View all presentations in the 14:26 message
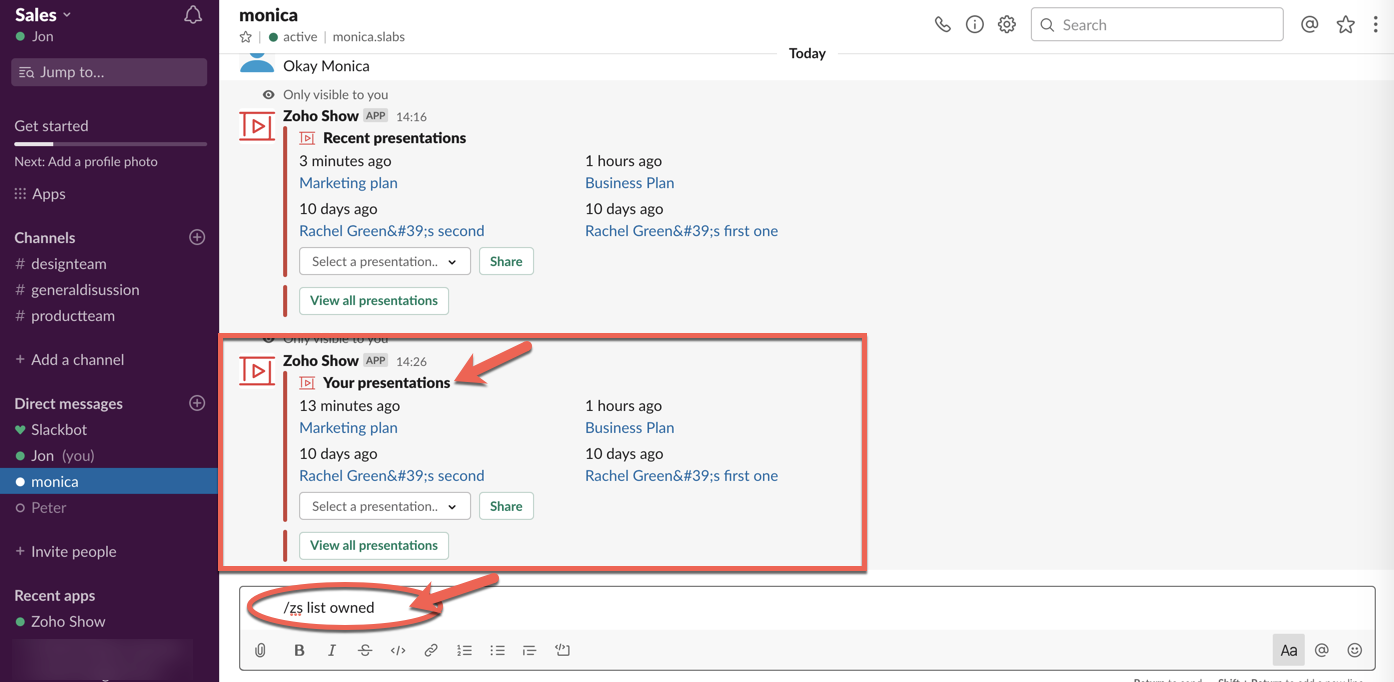This screenshot has width=1394, height=682. tap(374, 545)
